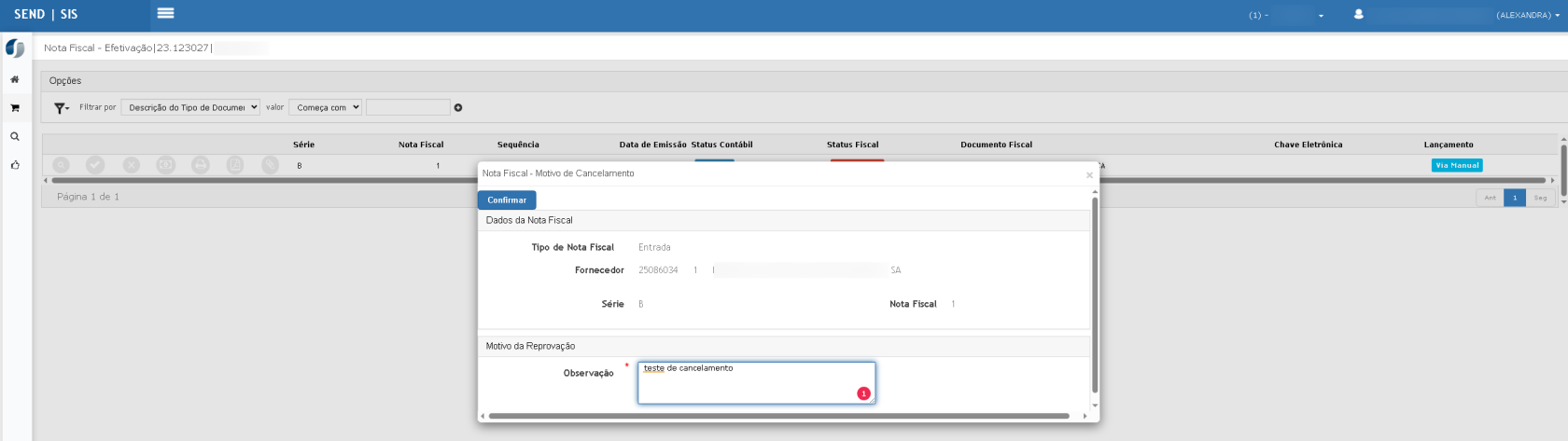Click into the Observação text area
Image resolution: width=1568 pixels, height=441 pixels.
tap(747, 382)
